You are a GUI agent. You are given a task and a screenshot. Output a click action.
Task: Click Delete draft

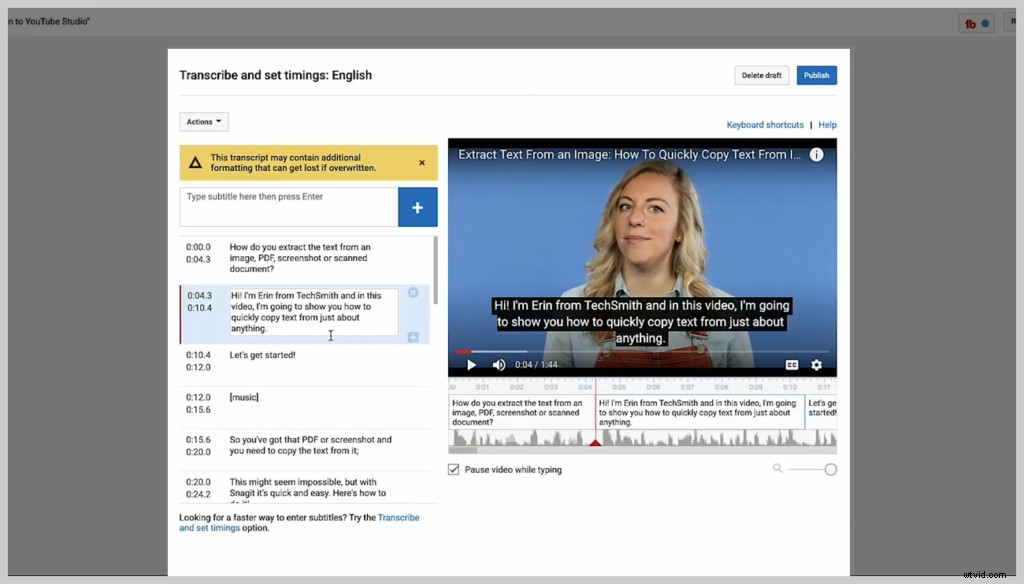click(x=761, y=75)
